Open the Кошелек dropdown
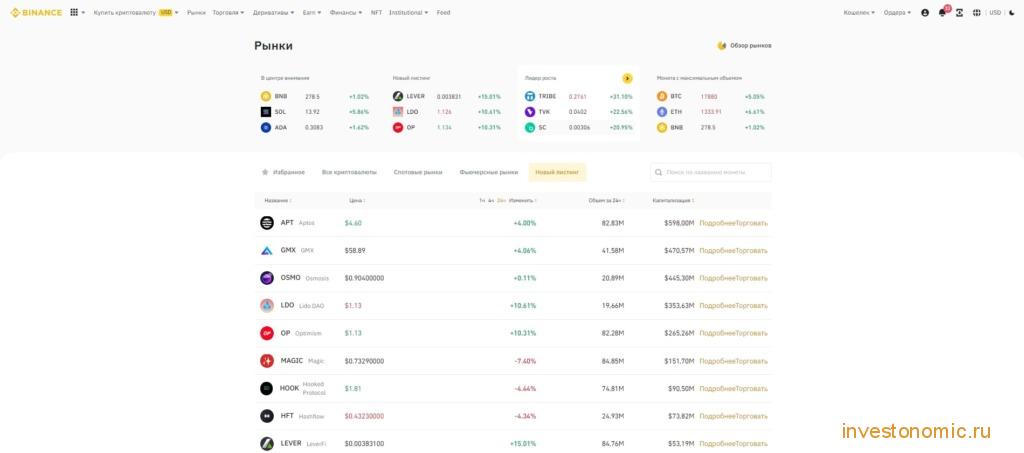The image size is (1024, 453). click(859, 12)
